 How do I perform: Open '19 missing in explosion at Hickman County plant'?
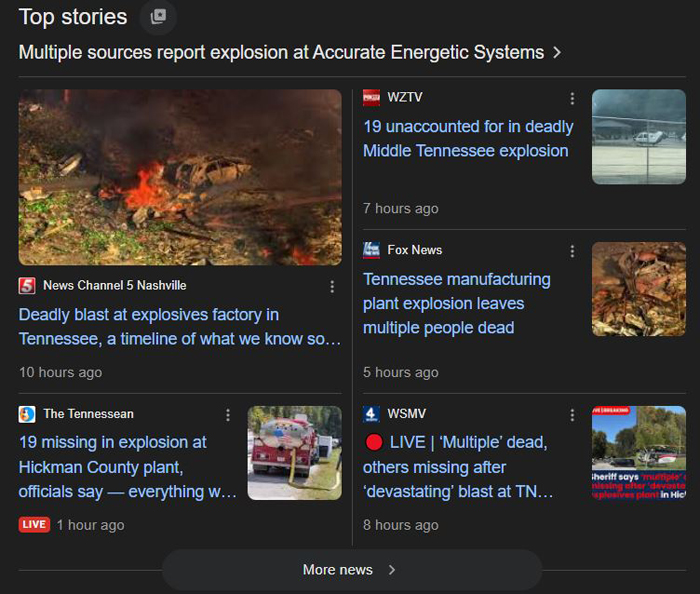click(x=128, y=467)
